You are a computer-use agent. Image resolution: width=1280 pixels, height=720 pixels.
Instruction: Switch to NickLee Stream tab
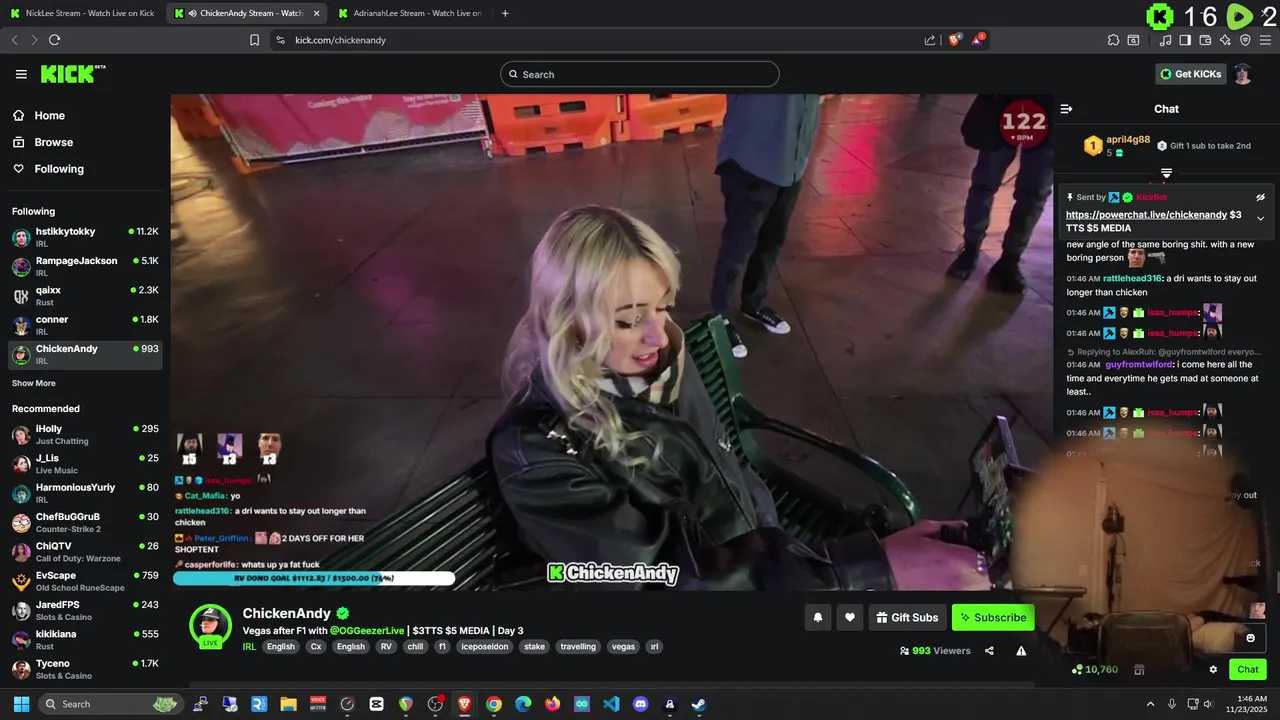[x=82, y=13]
